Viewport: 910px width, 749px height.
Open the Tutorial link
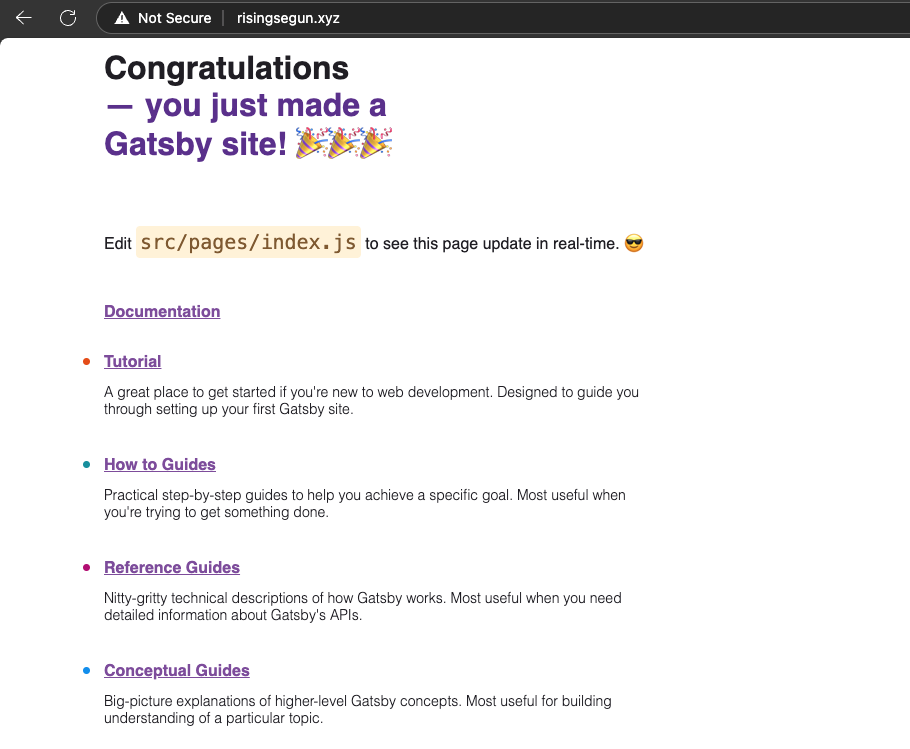pos(132,361)
